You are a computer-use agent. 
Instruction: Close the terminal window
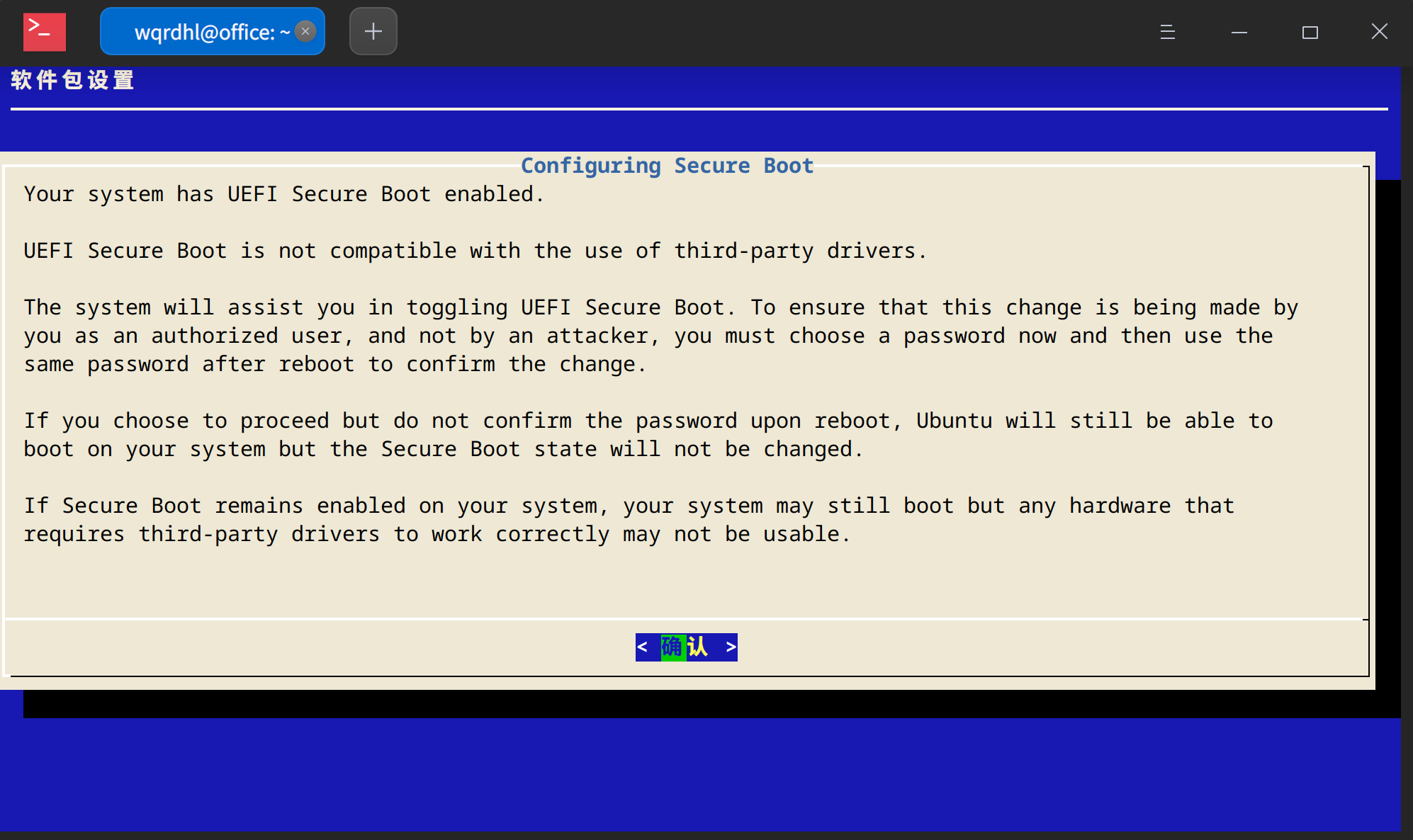[1379, 32]
